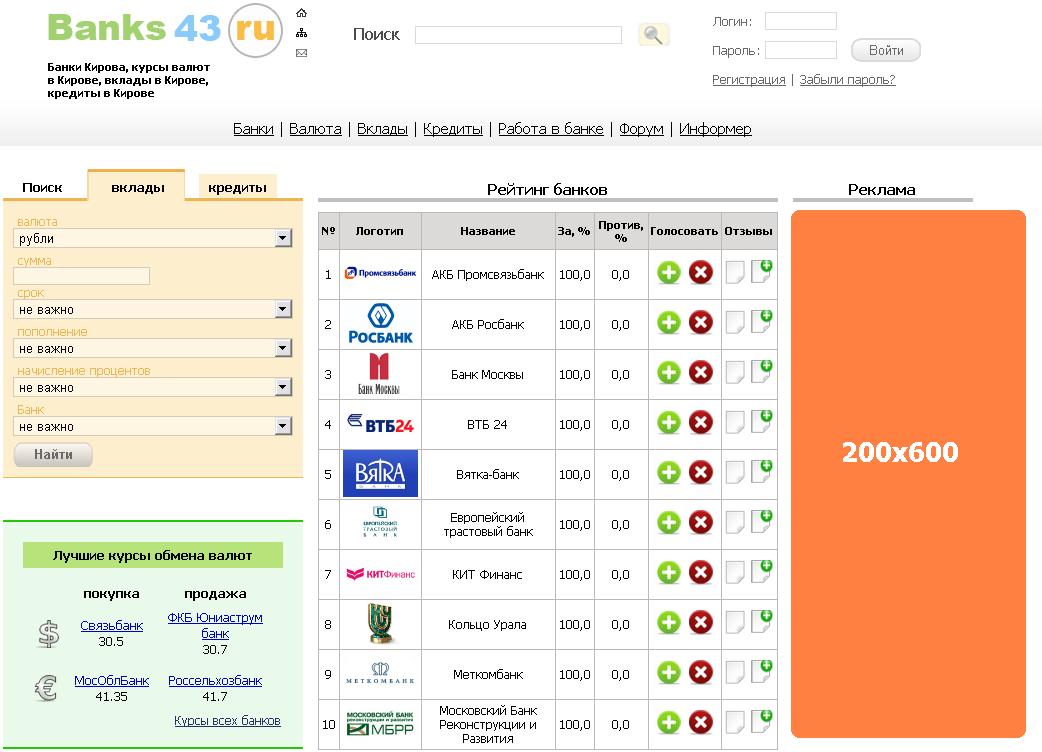Image resolution: width=1042 pixels, height=752 pixels.
Task: Open the Кредиты menu item
Action: [453, 129]
